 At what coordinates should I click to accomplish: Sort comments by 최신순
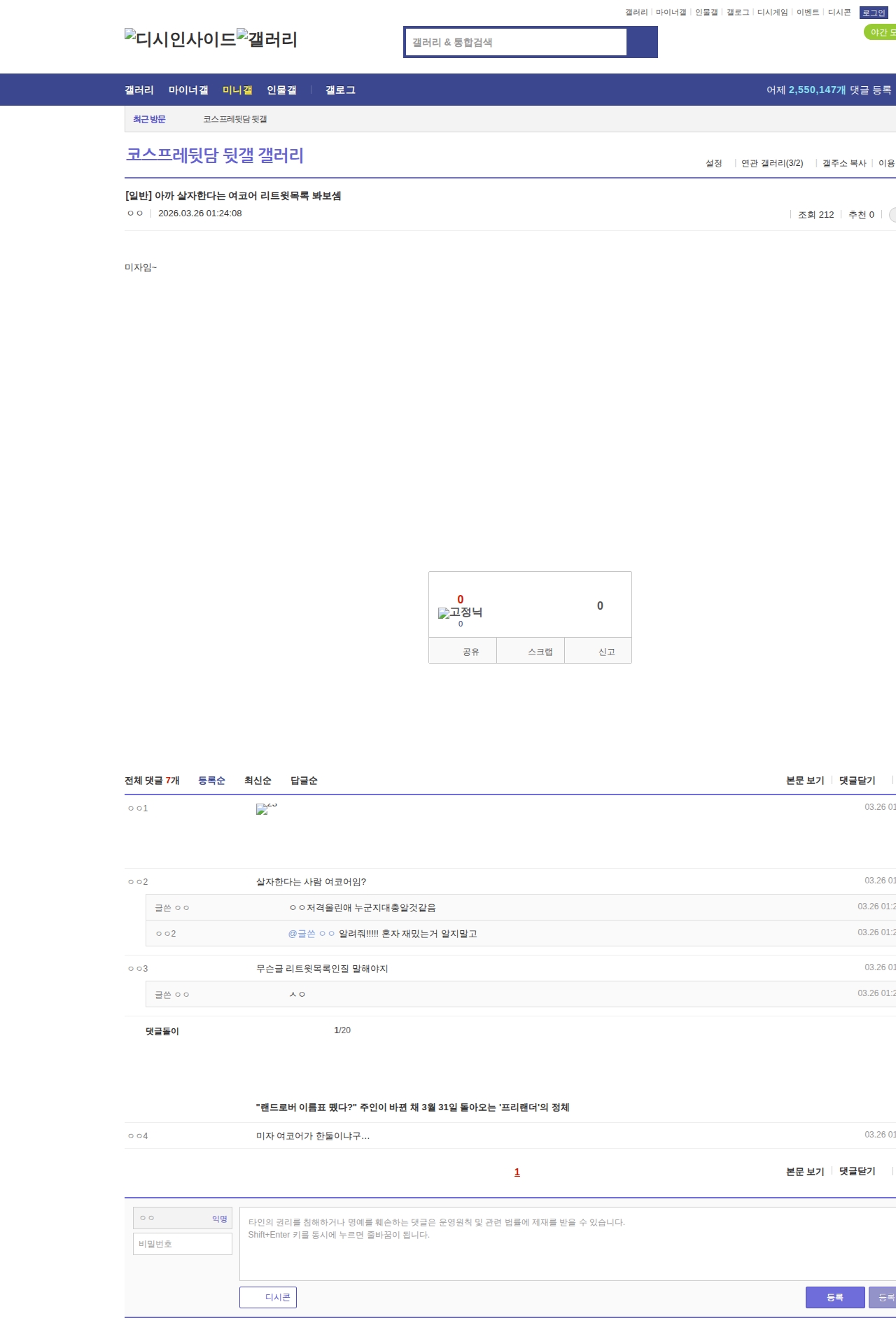click(x=258, y=780)
